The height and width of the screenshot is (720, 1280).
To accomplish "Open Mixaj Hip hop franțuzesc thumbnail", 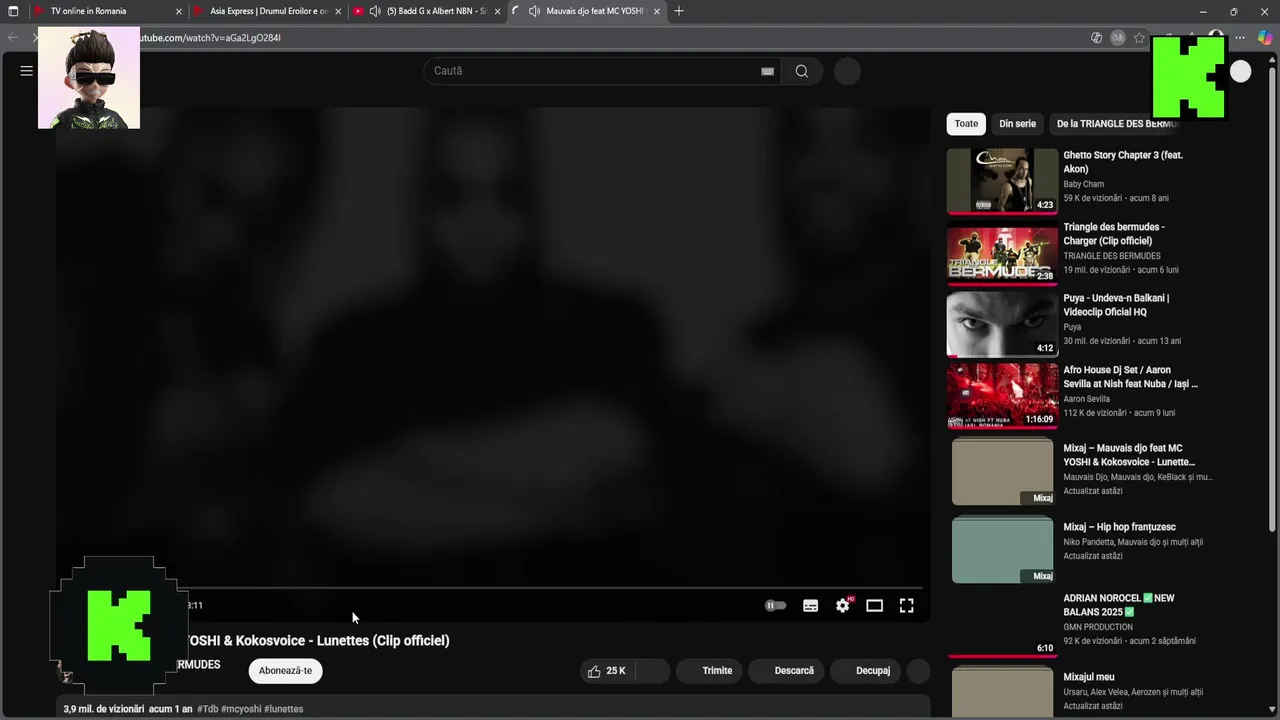I will (x=1002, y=548).
